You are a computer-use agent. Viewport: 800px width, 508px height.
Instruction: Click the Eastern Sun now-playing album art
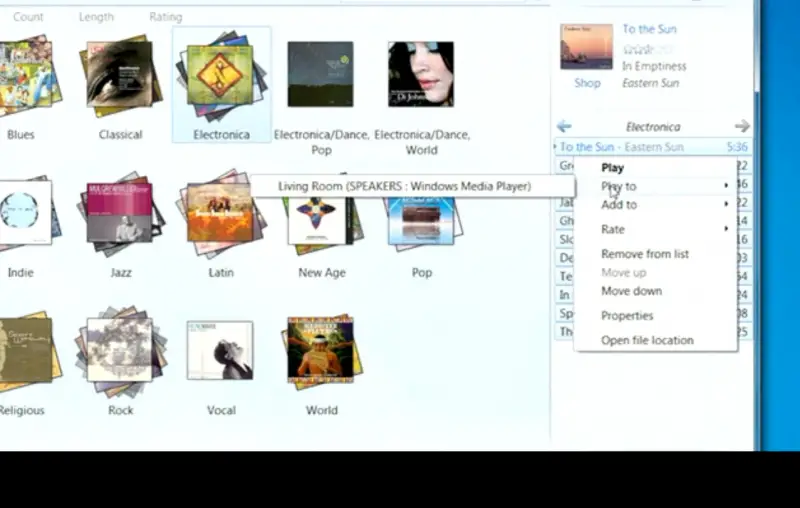tap(586, 47)
